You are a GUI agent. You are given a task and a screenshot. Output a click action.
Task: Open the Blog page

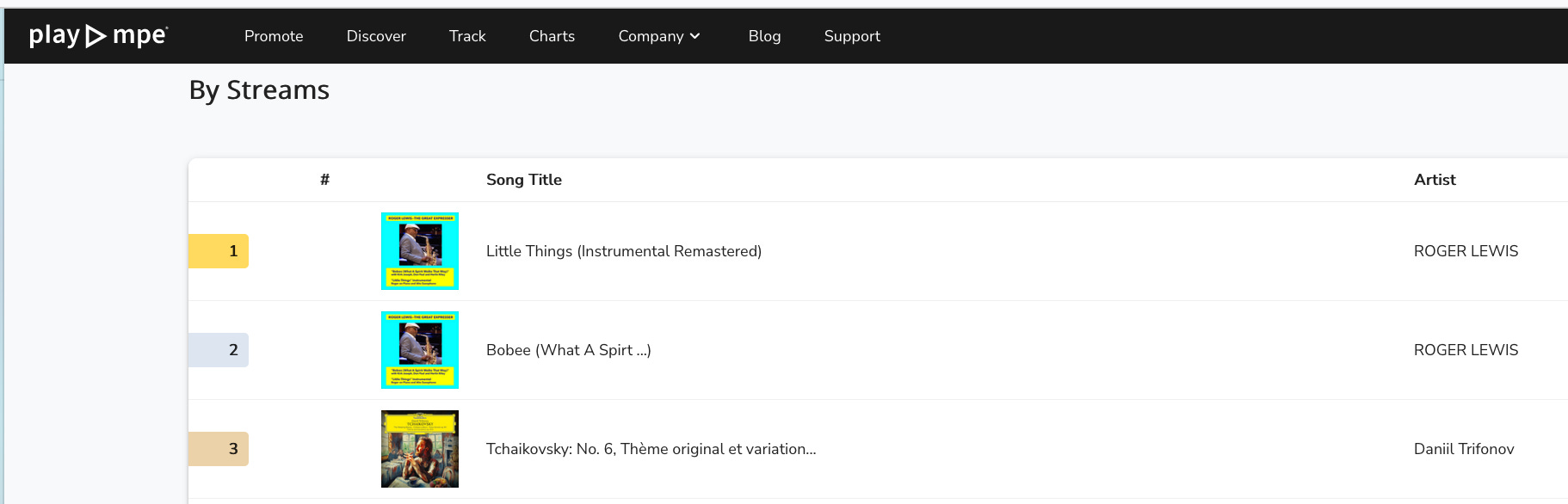(x=764, y=36)
